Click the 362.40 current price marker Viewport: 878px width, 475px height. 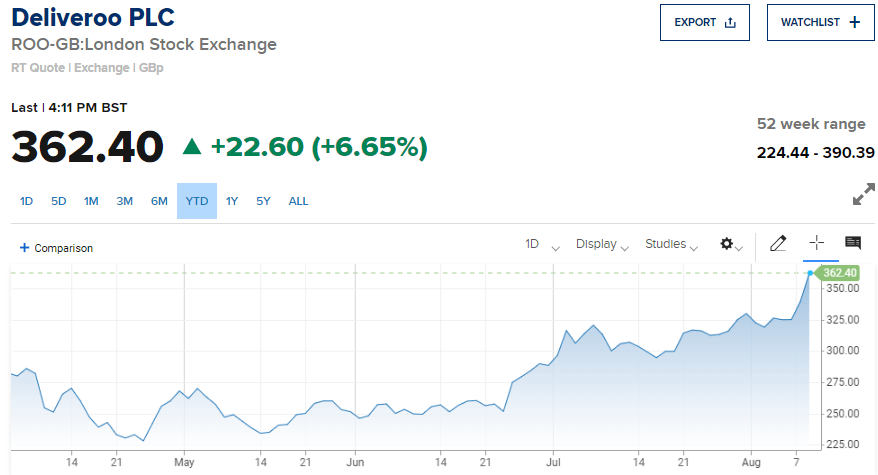pyautogui.click(x=837, y=273)
